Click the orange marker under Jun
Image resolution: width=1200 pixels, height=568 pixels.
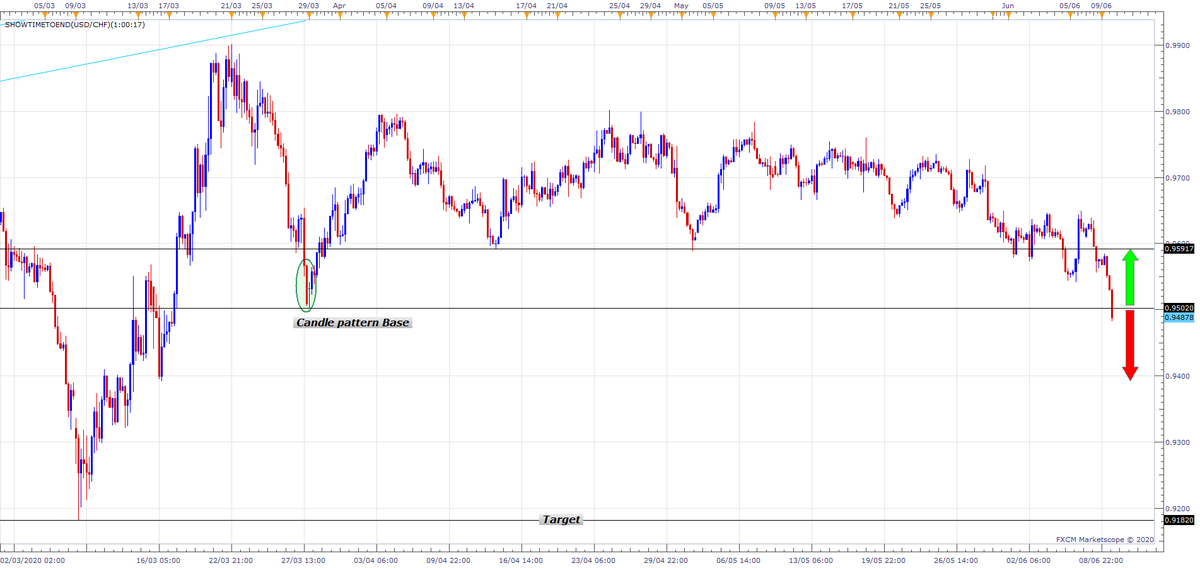[x=1008, y=15]
